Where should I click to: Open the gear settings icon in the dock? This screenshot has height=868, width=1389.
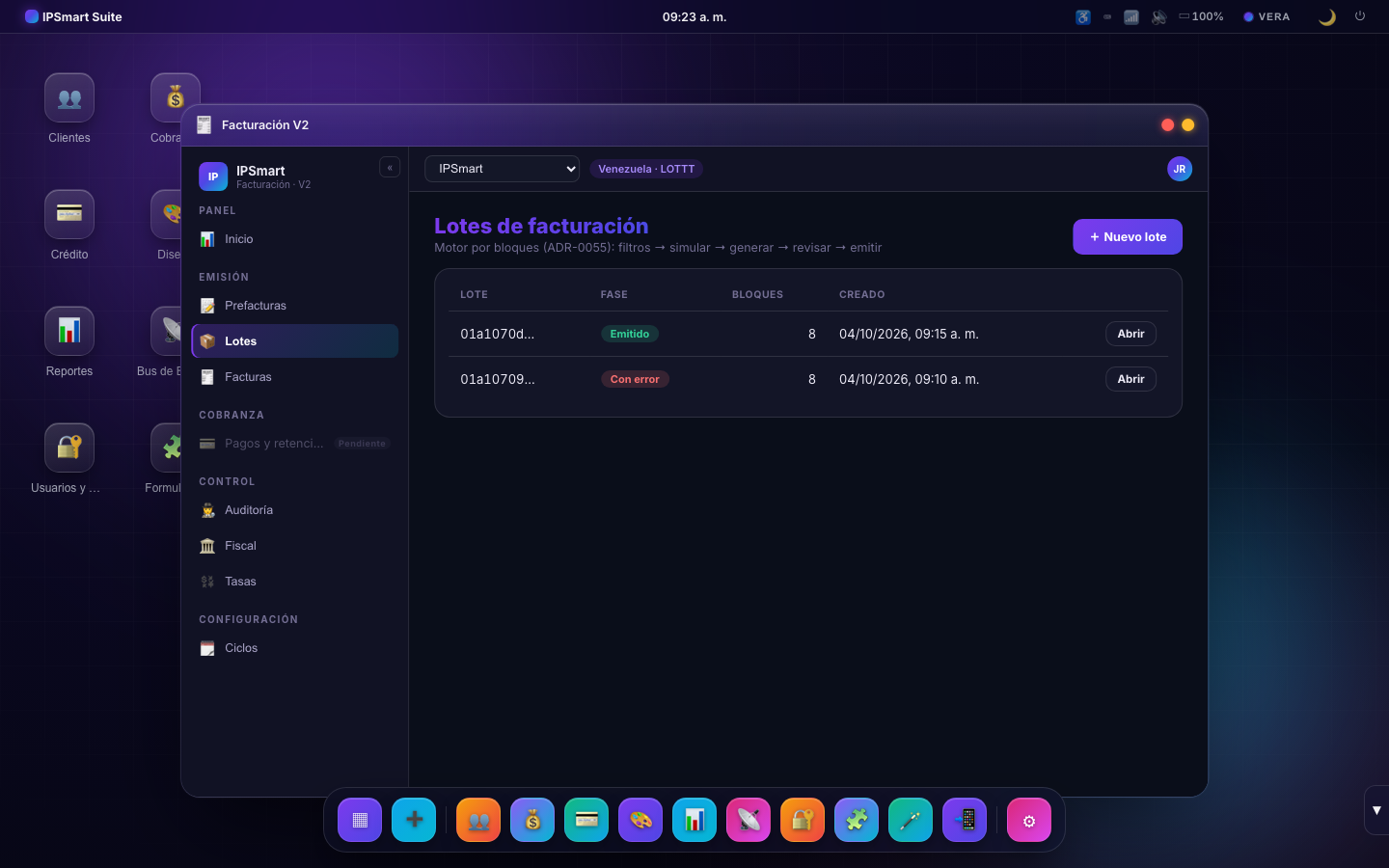tap(1029, 820)
